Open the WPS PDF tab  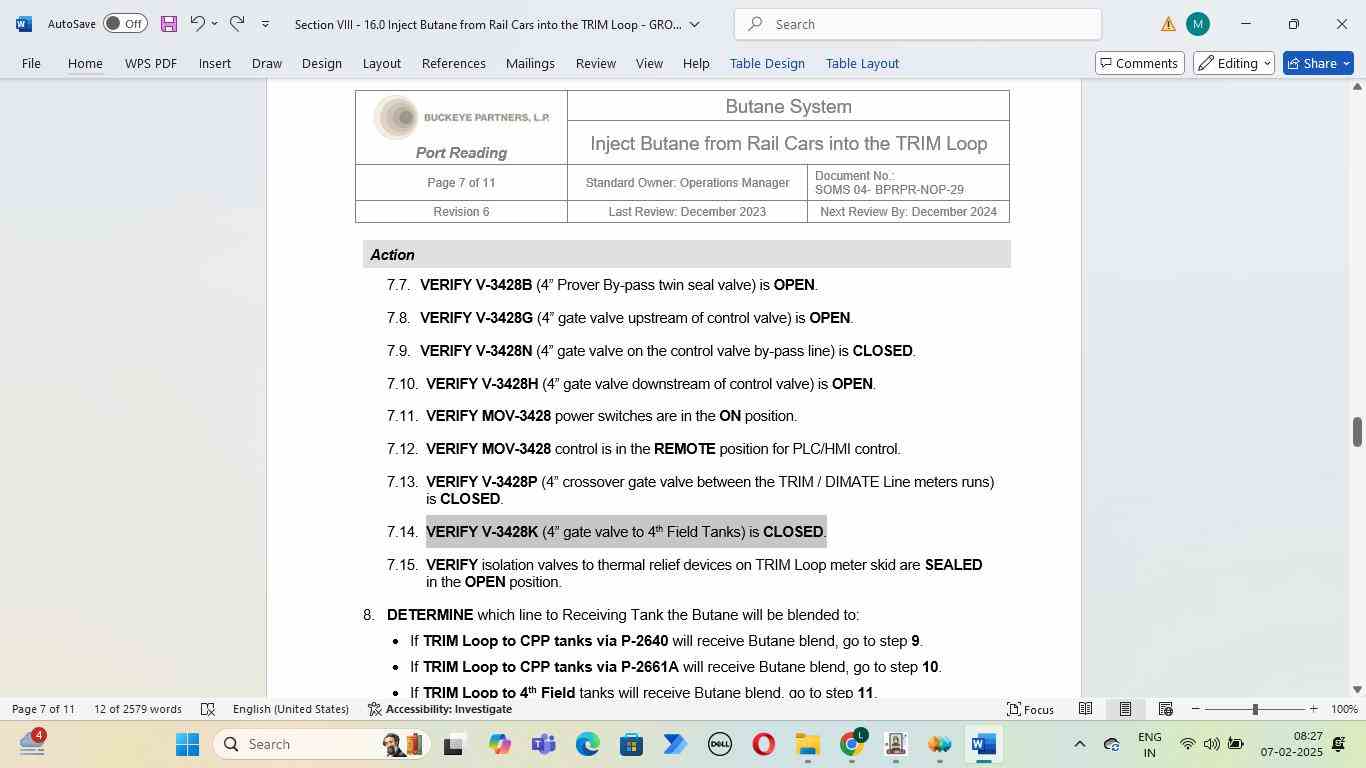click(151, 63)
